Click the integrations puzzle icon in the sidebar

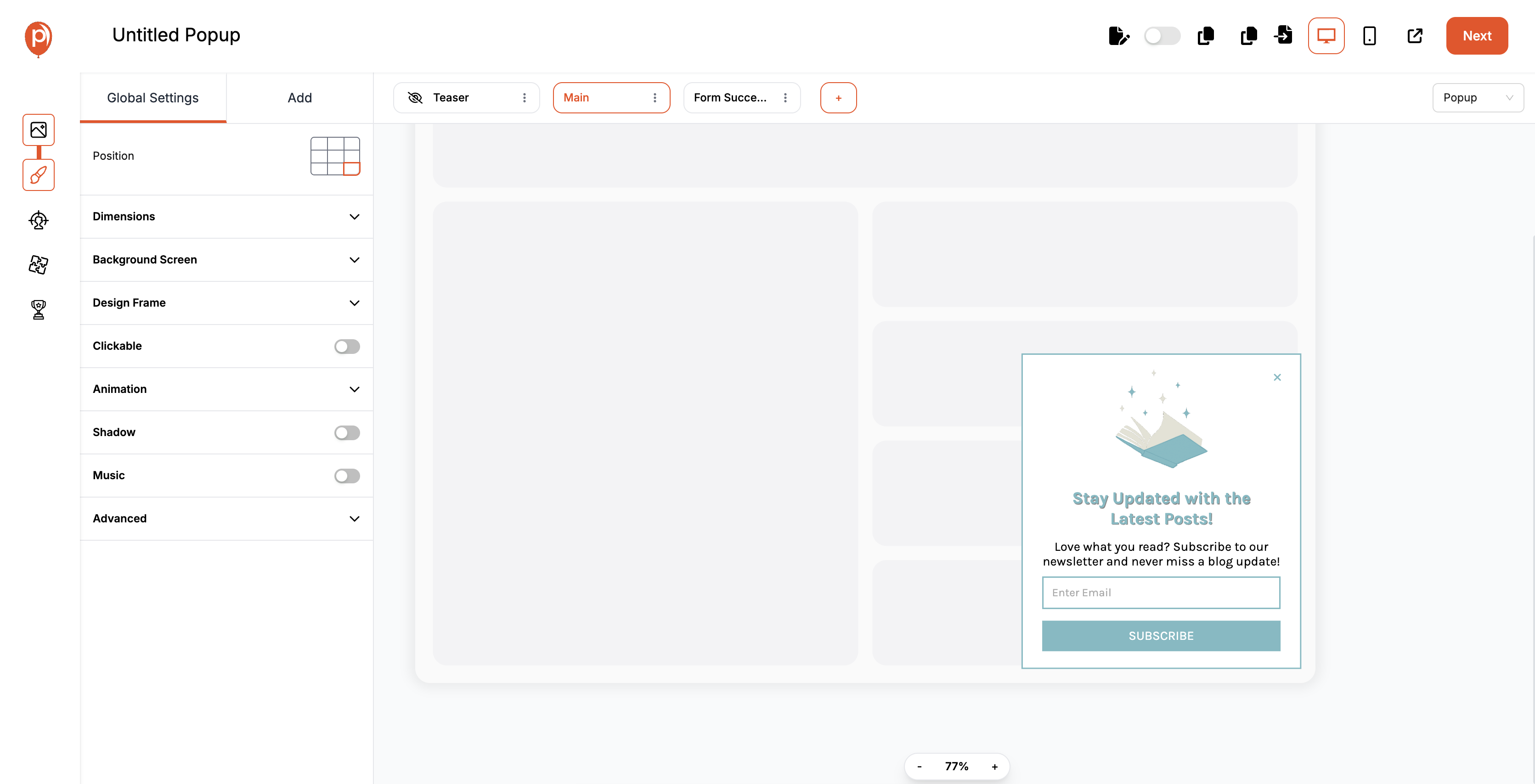pos(38,264)
